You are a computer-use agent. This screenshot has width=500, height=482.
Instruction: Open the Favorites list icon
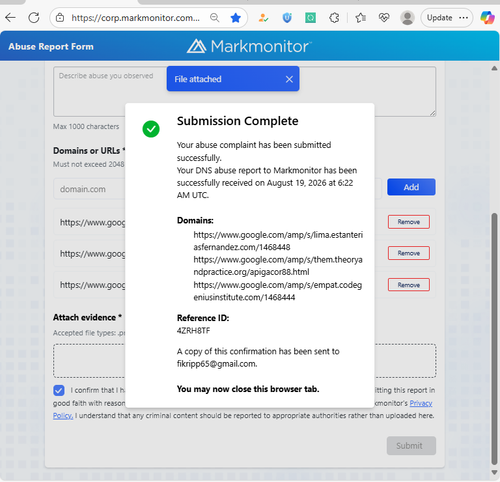[x=360, y=18]
